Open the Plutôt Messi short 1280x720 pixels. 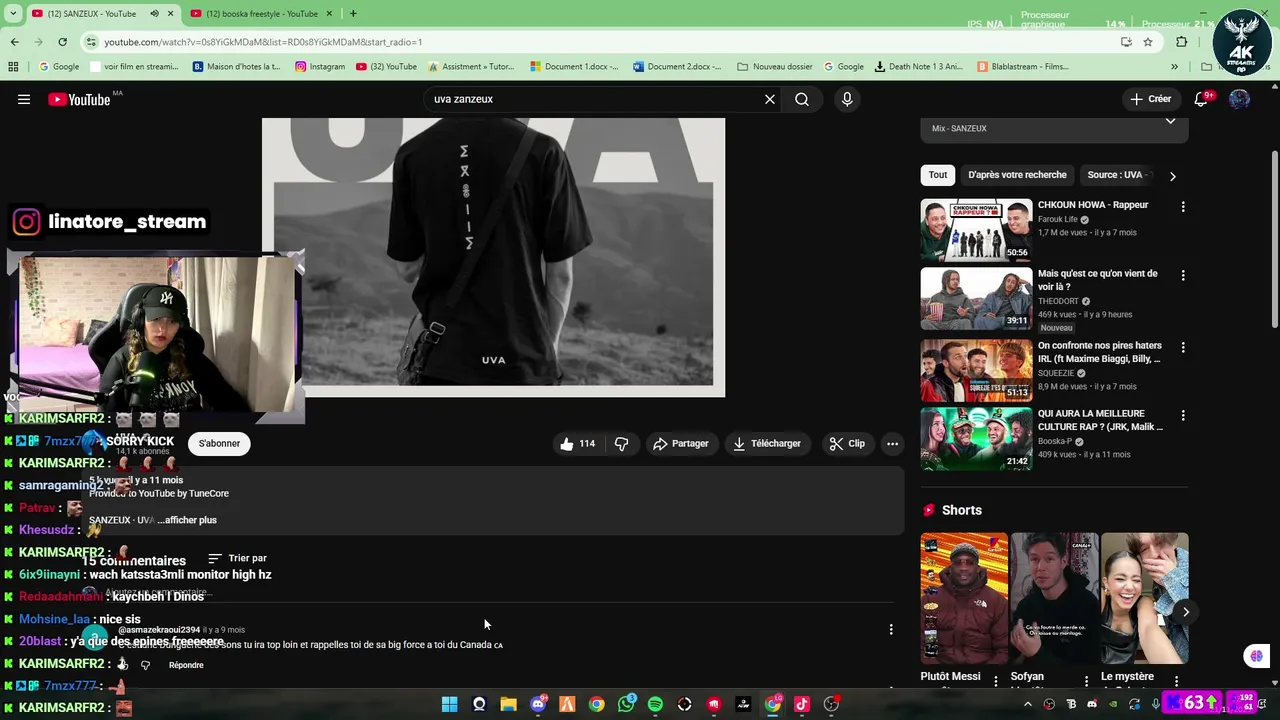964,598
